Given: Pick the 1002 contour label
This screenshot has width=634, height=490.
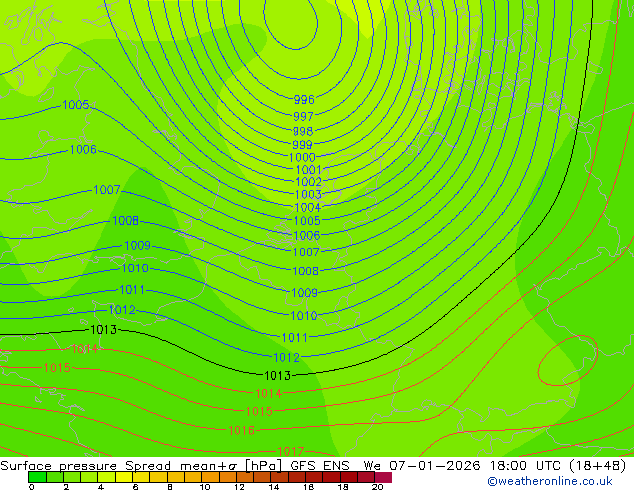Looking at the screenshot, I should [309, 182].
